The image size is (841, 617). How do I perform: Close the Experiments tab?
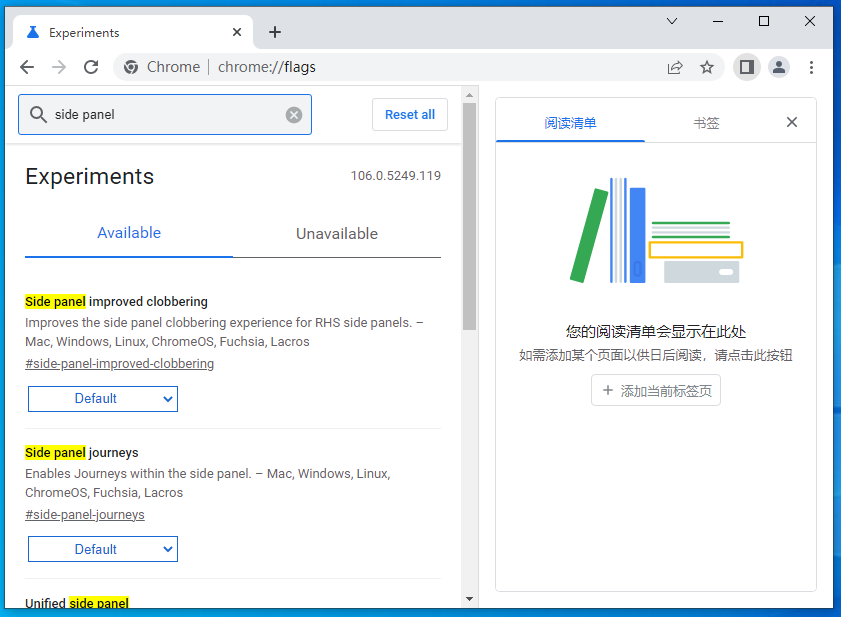[x=237, y=32]
